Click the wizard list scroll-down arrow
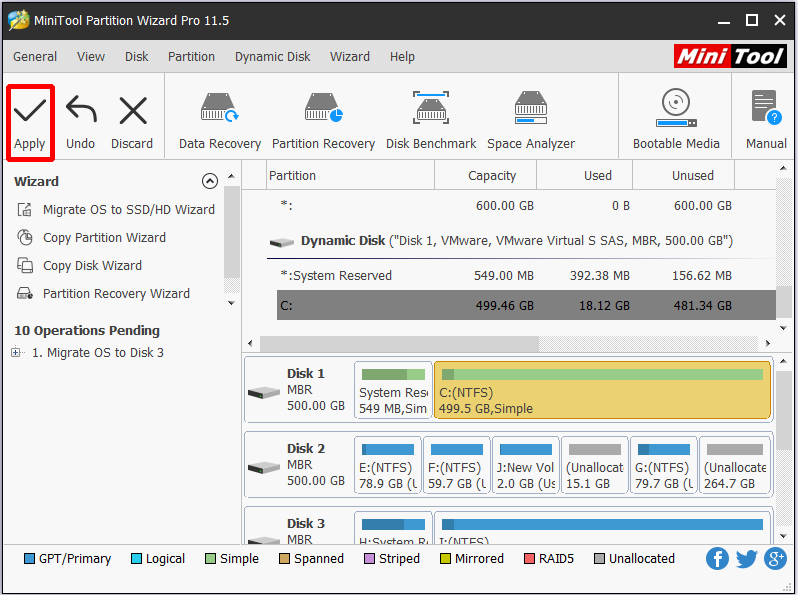The image size is (798, 595). 231,303
